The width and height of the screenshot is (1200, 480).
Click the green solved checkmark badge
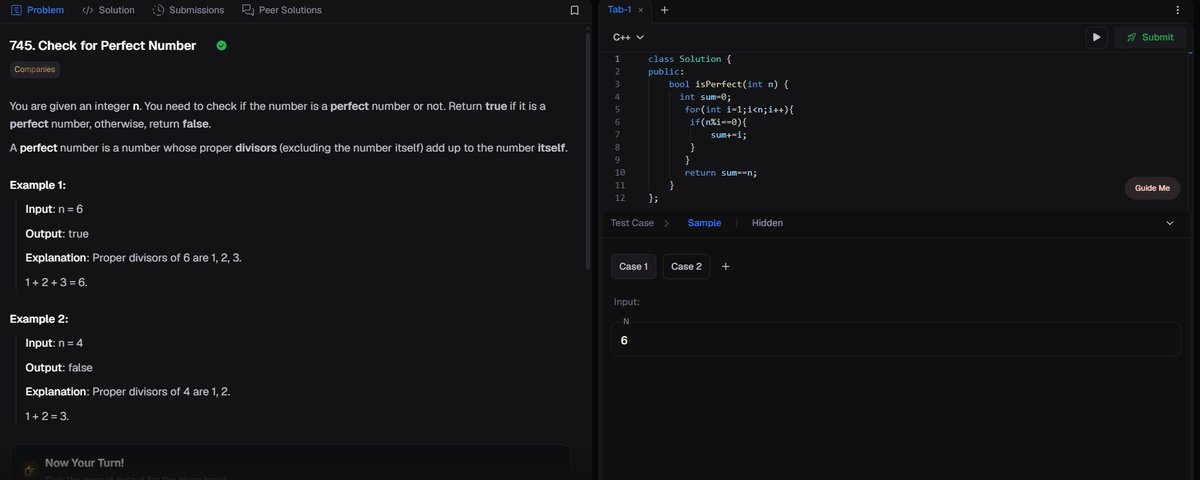click(x=221, y=45)
